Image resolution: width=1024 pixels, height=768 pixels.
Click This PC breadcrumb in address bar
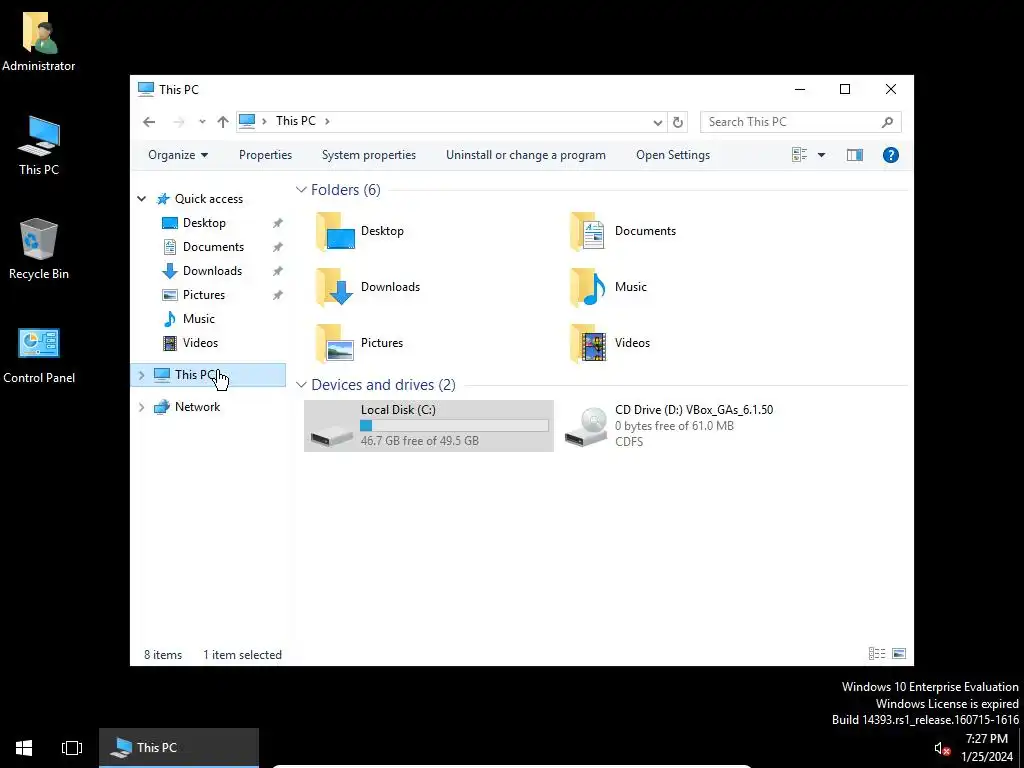coord(296,121)
